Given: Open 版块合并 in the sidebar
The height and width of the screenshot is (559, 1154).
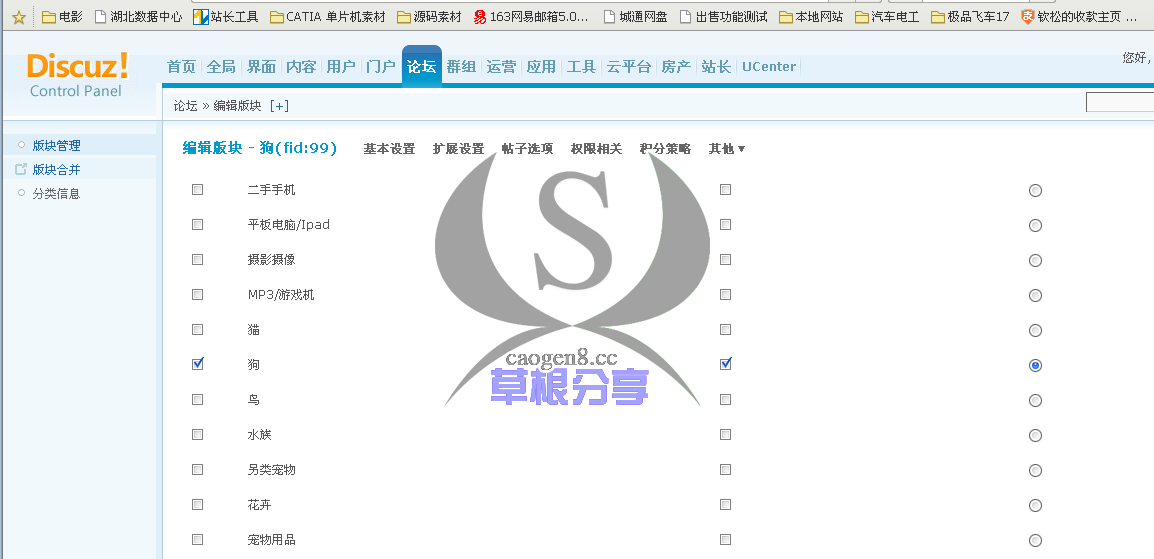Looking at the screenshot, I should 56,170.
